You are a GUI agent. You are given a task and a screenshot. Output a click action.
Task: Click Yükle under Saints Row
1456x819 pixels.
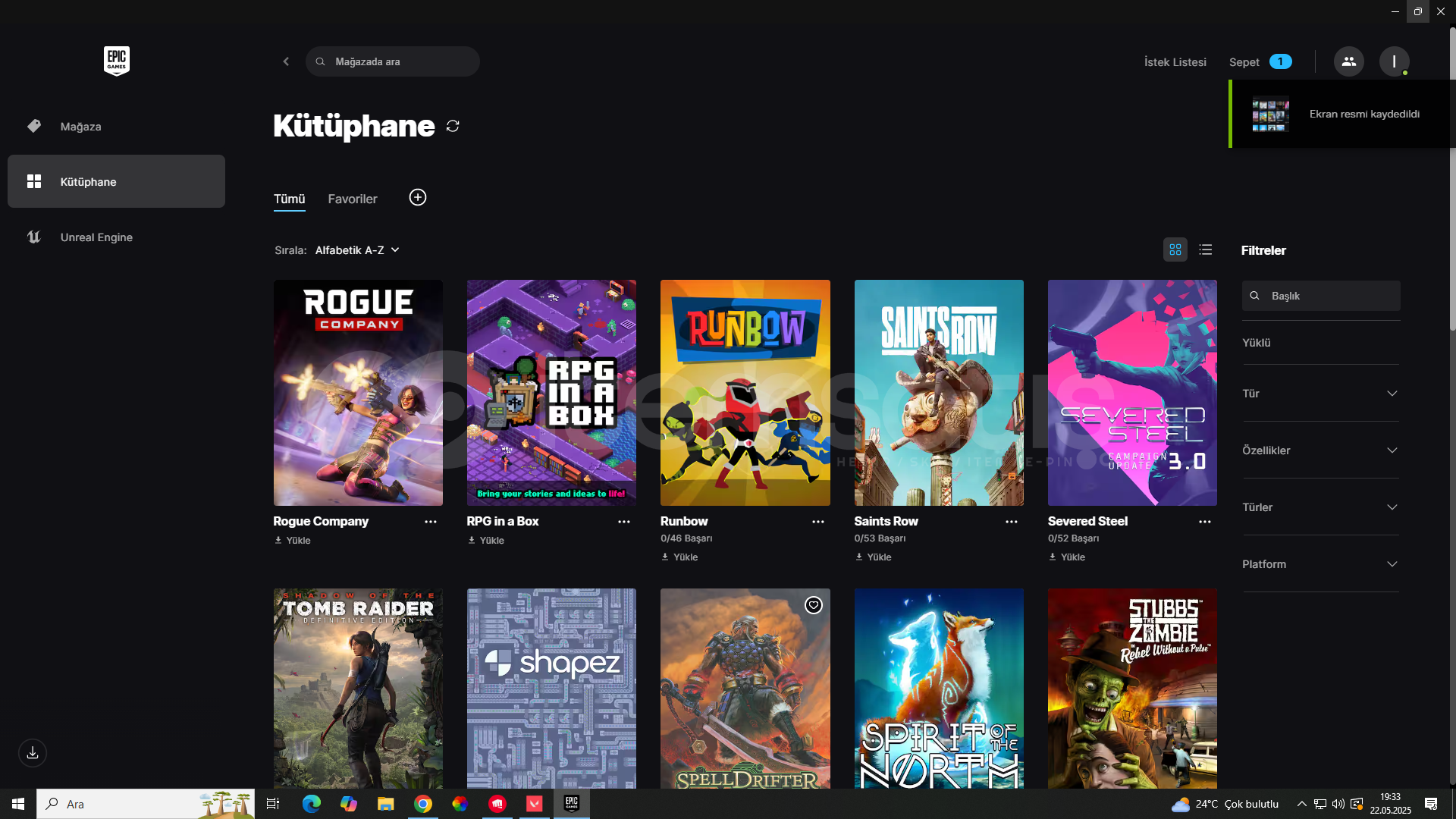pos(874,557)
